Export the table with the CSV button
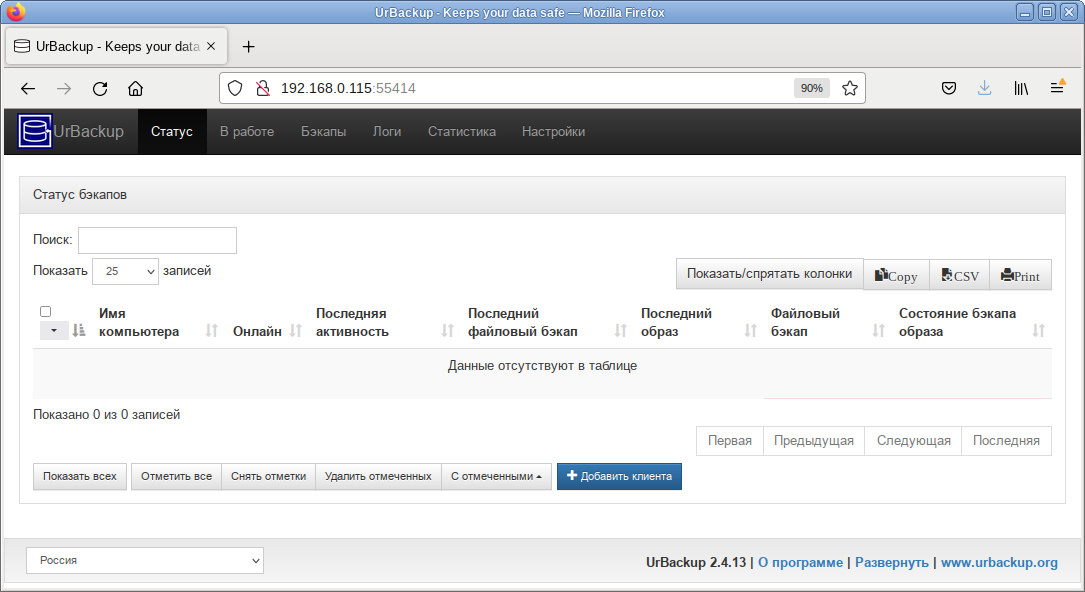The width and height of the screenshot is (1085, 592). [960, 275]
